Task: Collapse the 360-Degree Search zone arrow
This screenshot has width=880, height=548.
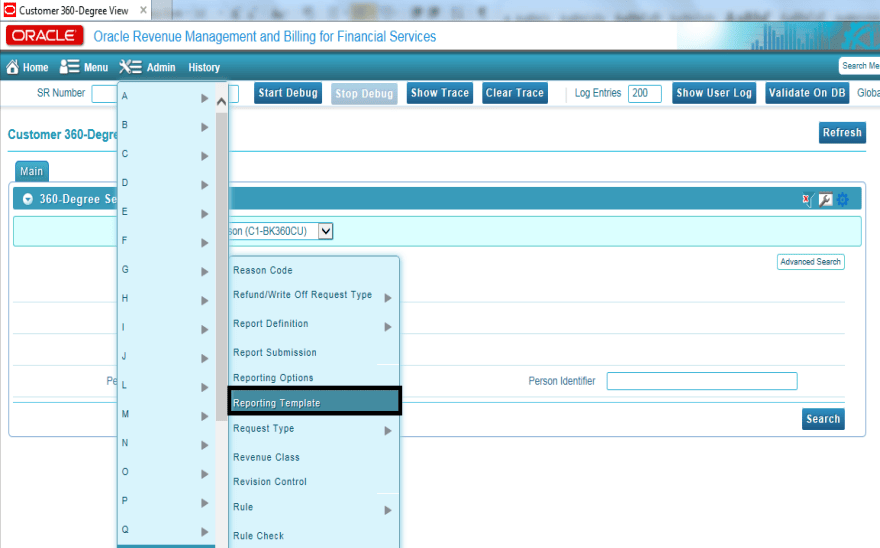Action: coord(28,199)
